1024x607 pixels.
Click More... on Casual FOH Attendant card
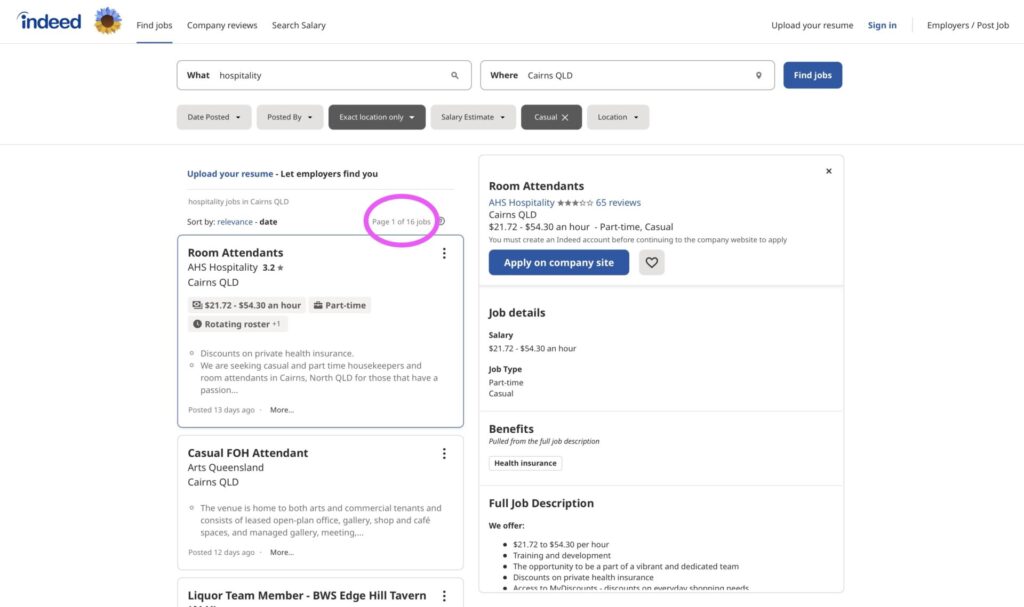[x=282, y=553]
